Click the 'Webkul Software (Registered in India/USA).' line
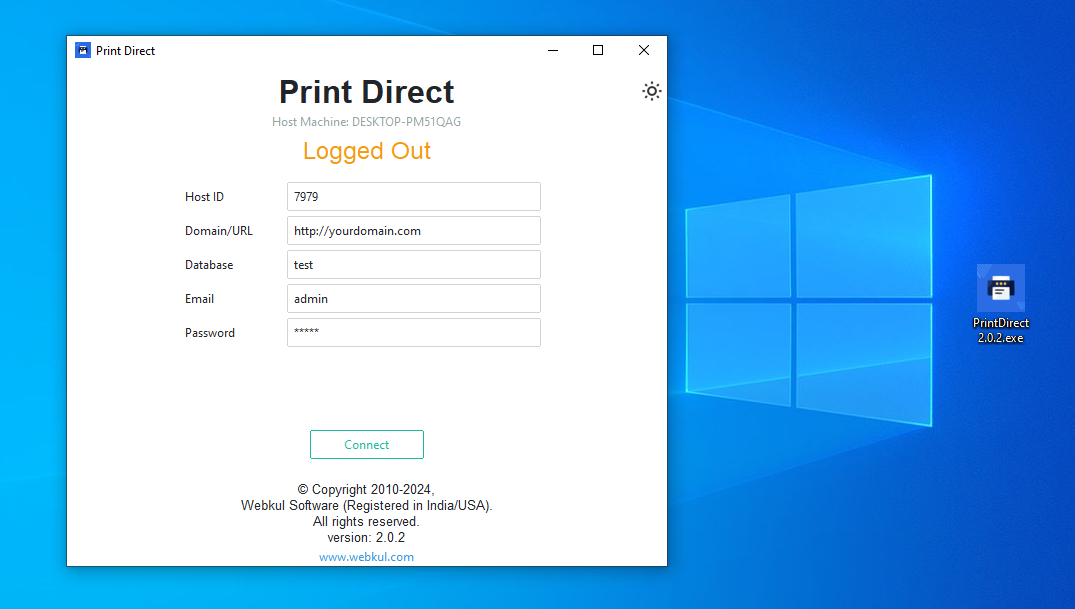 [366, 505]
